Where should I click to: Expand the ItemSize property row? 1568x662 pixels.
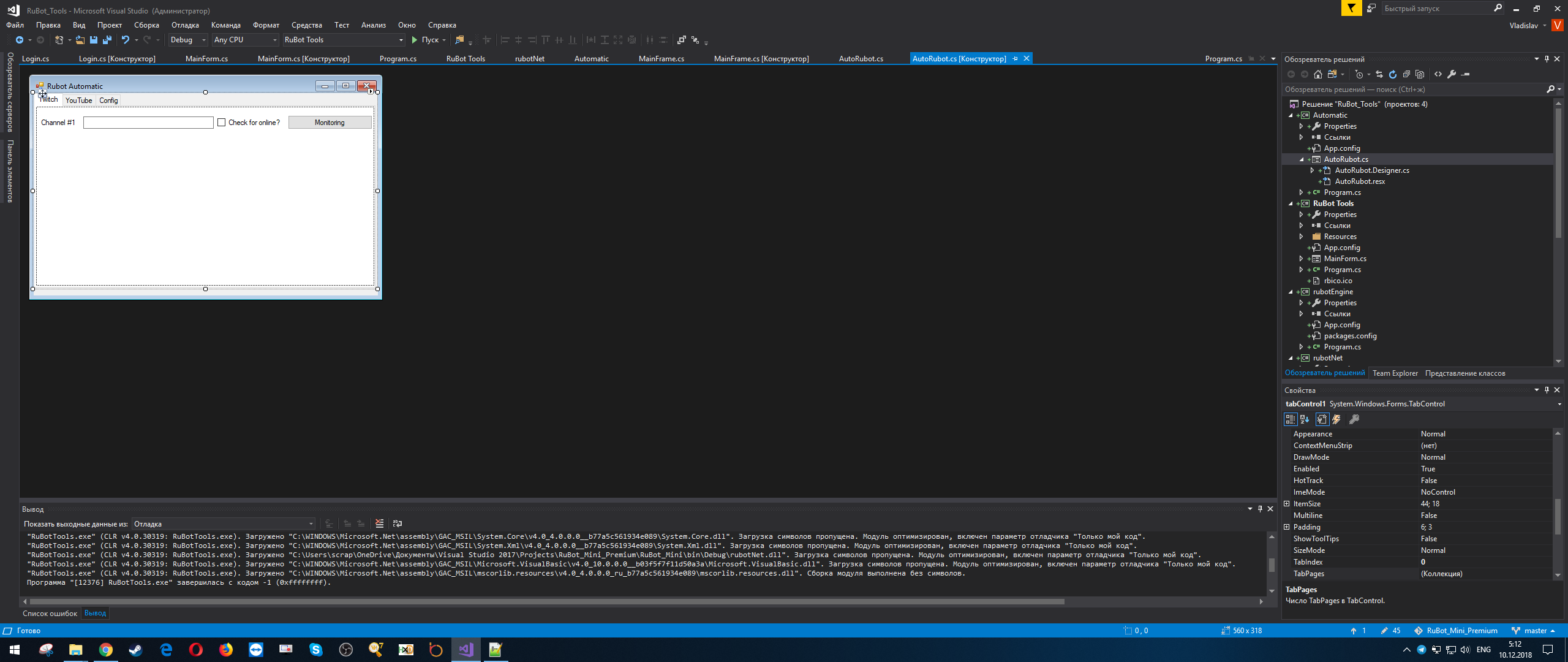click(x=1287, y=504)
